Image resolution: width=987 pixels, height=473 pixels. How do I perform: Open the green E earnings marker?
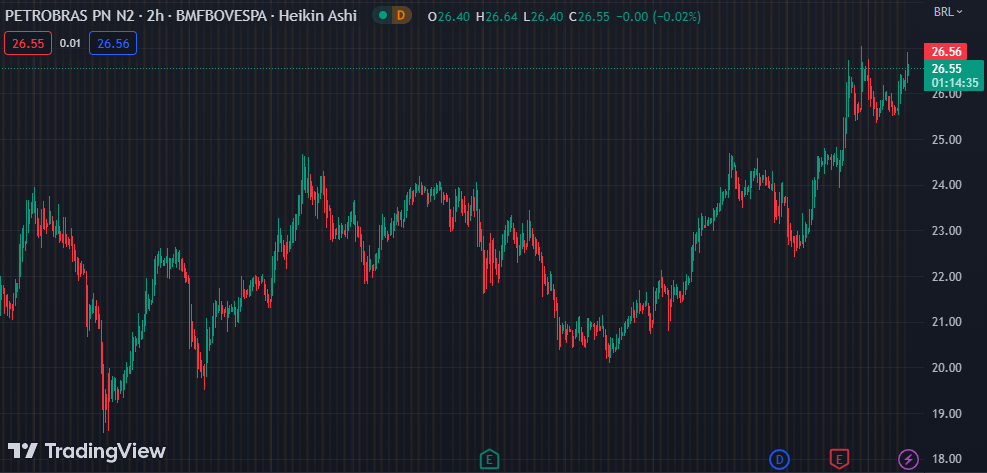coord(489,459)
